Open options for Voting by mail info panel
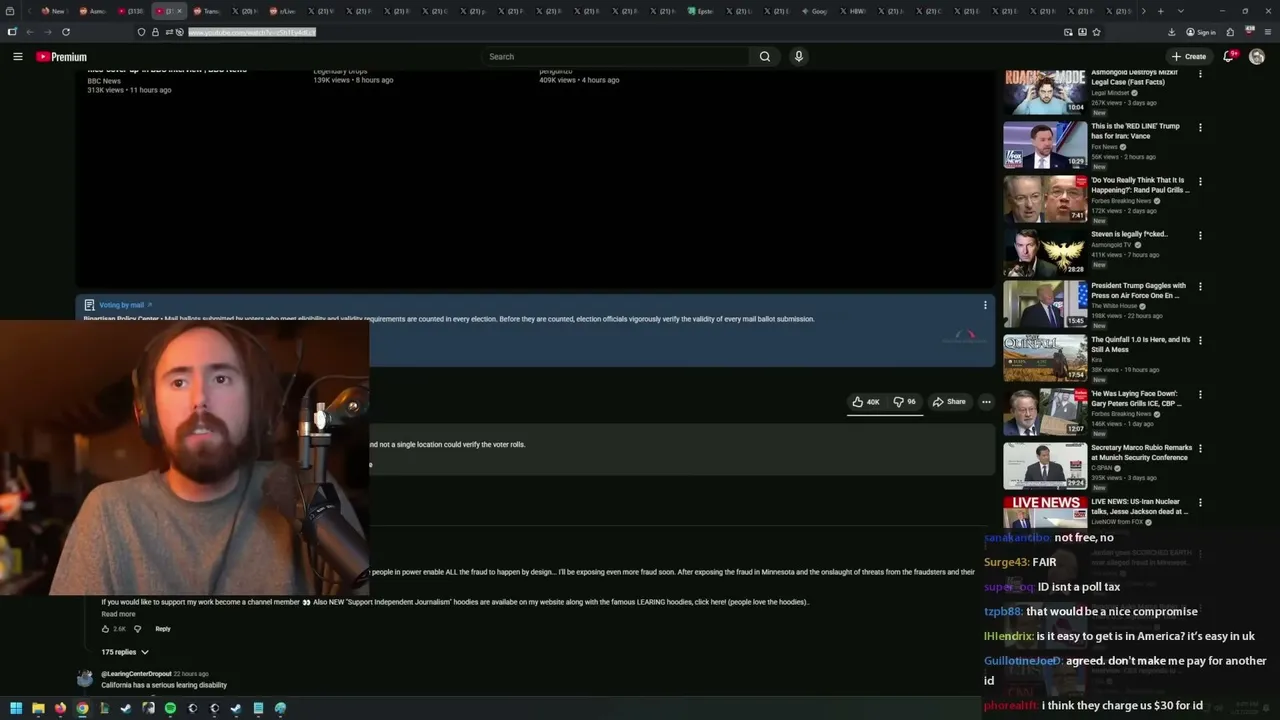Image resolution: width=1280 pixels, height=720 pixels. pyautogui.click(x=985, y=305)
